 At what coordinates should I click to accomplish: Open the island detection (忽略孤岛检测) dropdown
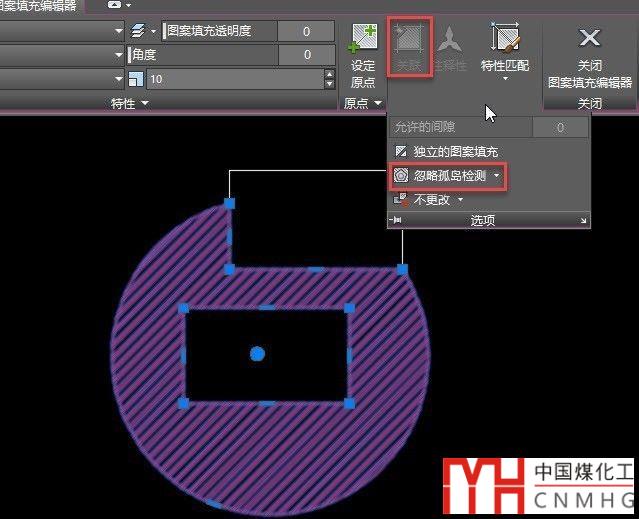(497, 175)
